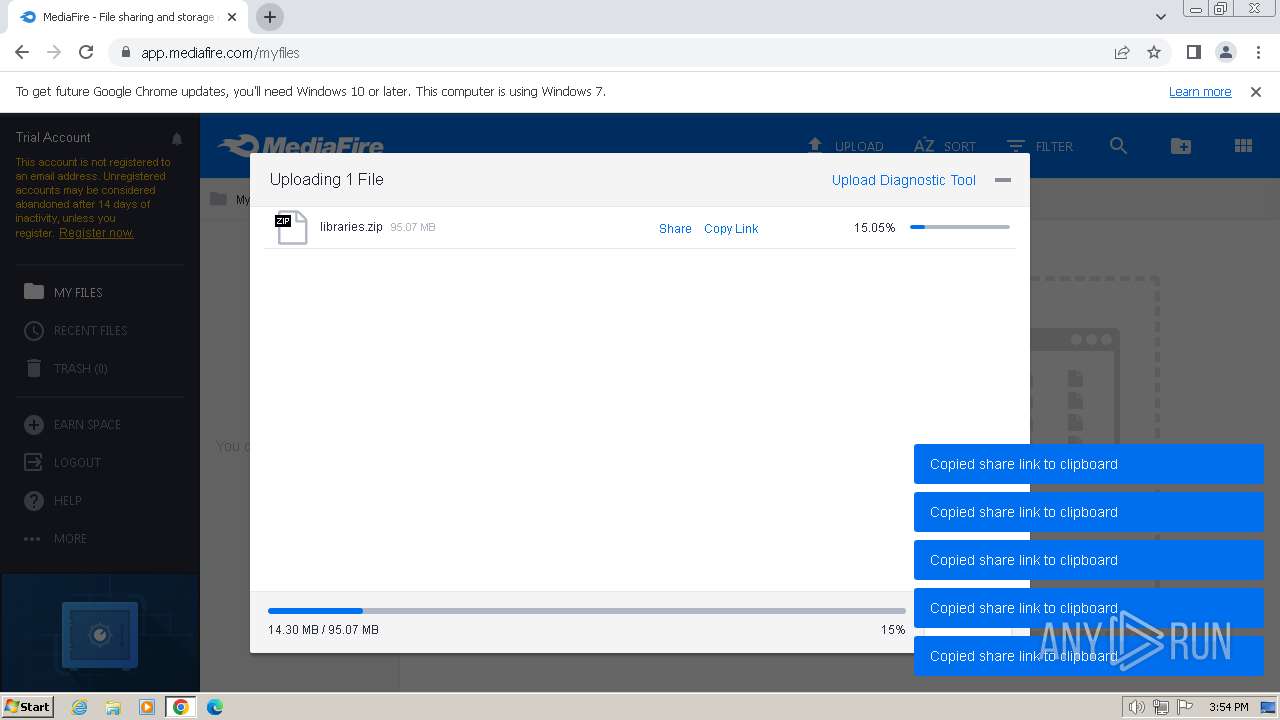This screenshot has height=720, width=1280.
Task: Click the volume tray icon
Action: coord(1136,707)
